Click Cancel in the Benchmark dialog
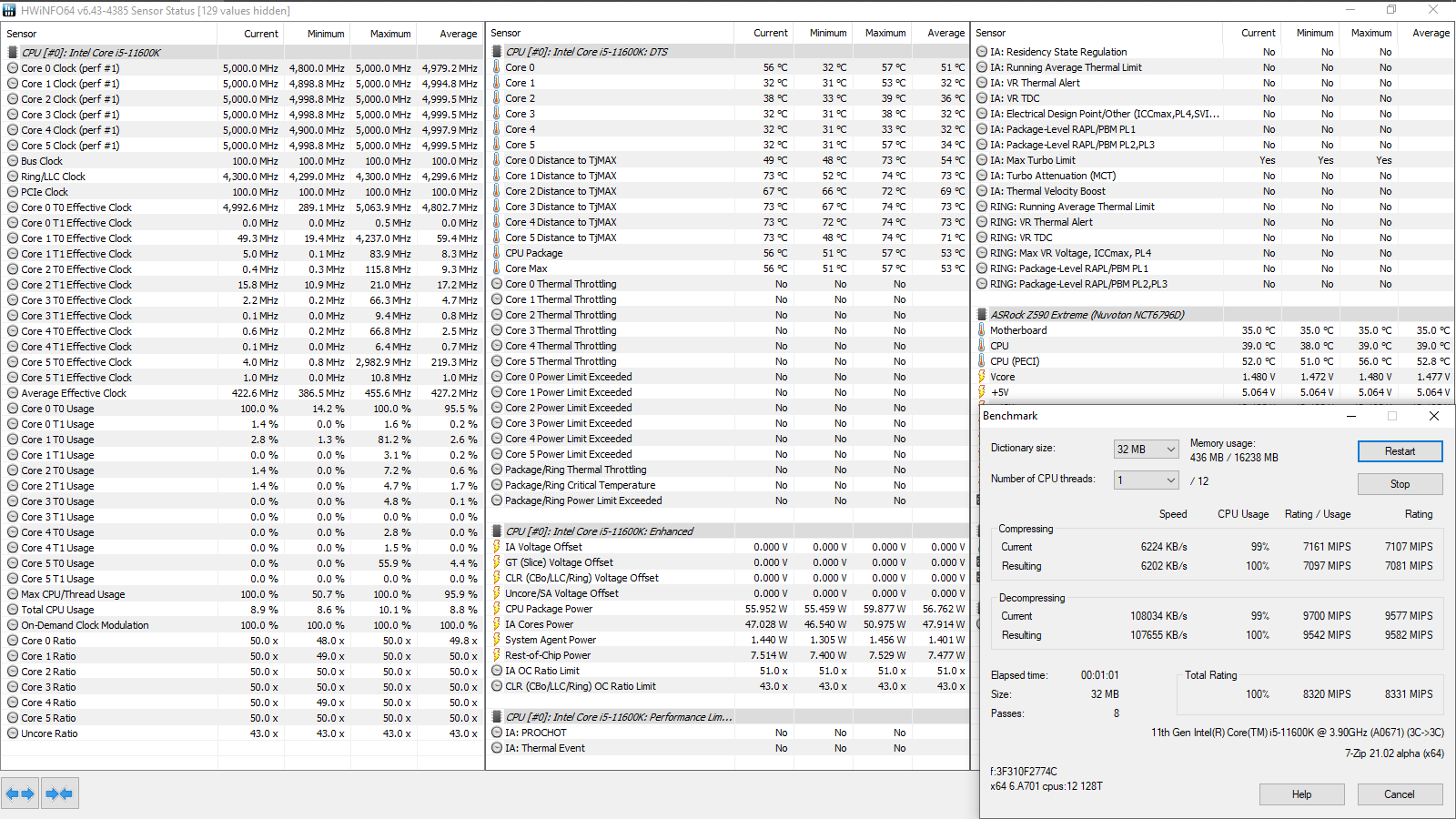This screenshot has height=819, width=1456. click(x=1400, y=794)
